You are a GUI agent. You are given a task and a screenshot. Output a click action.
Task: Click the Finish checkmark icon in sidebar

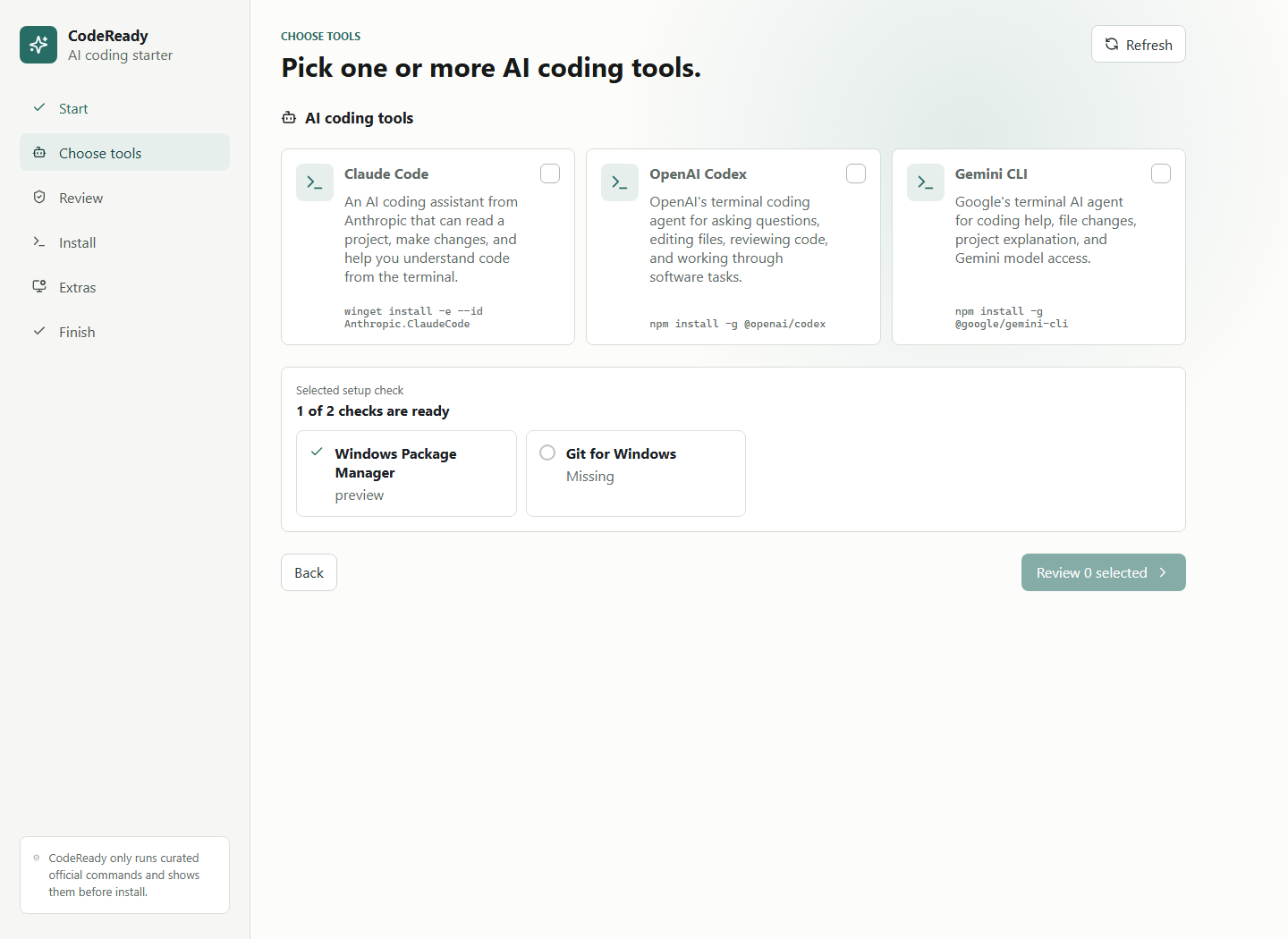pos(39,331)
